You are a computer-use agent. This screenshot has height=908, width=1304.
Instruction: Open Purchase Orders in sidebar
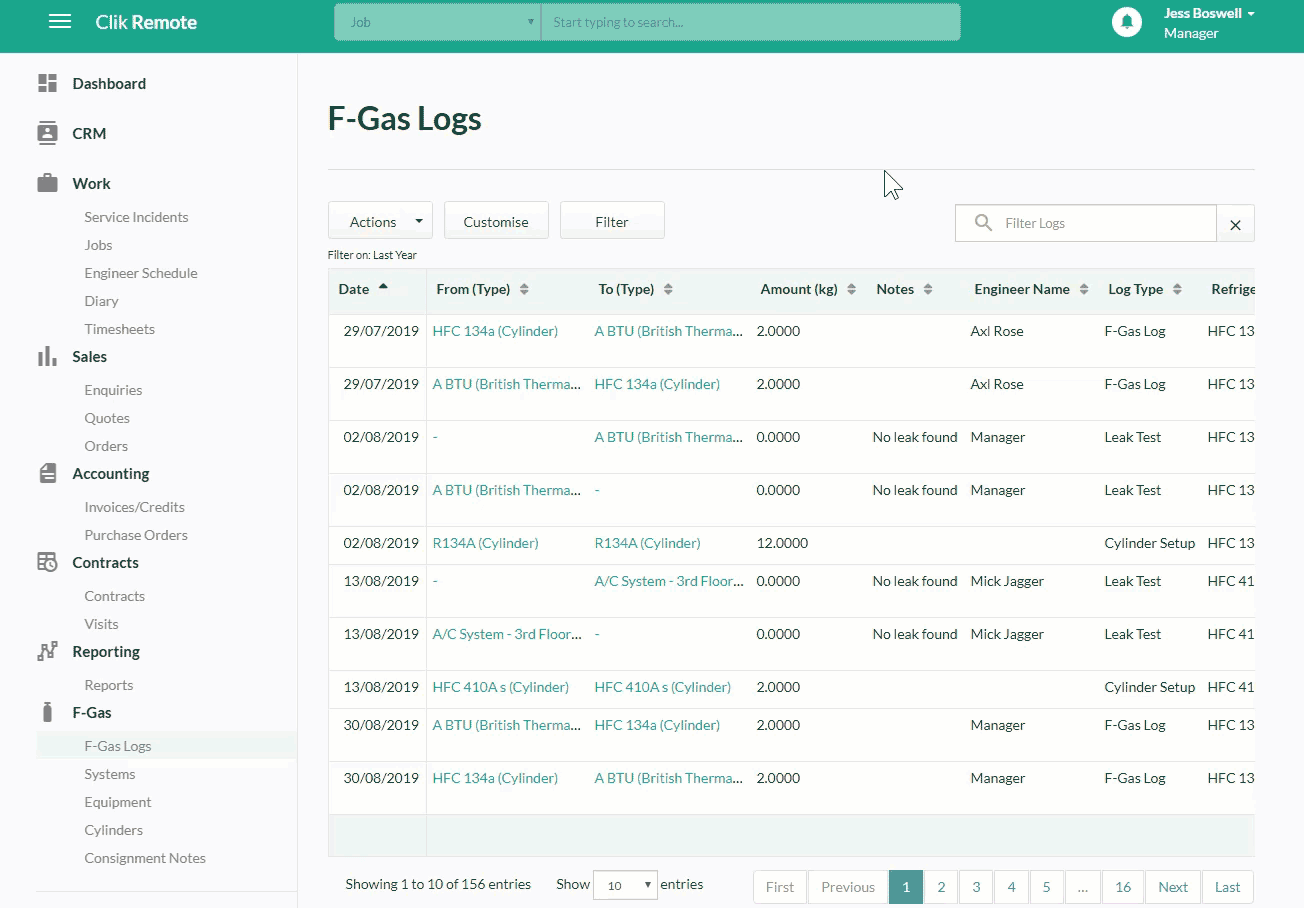[136, 535]
